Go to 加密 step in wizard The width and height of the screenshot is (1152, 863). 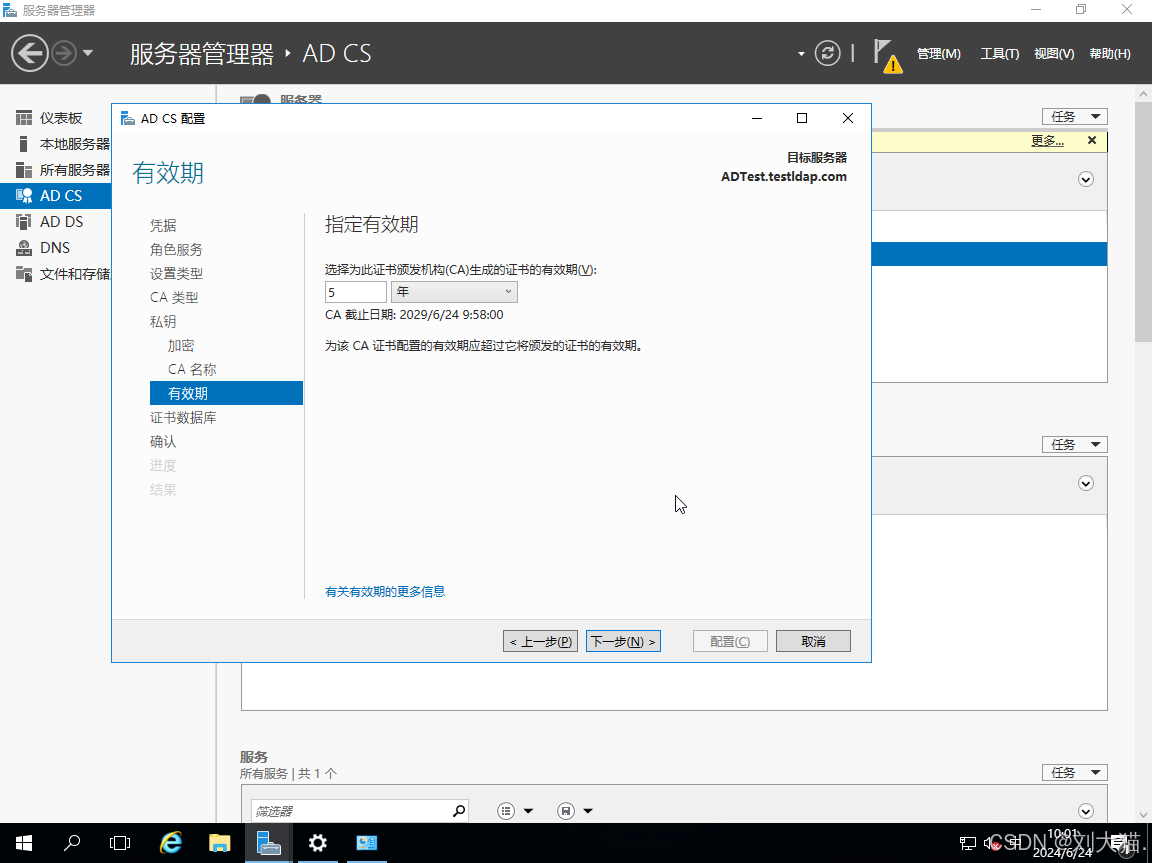(x=181, y=345)
